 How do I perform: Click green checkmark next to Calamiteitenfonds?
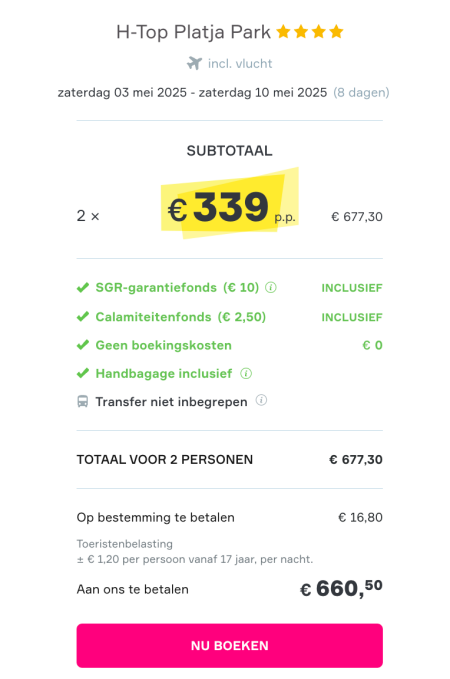tap(83, 317)
